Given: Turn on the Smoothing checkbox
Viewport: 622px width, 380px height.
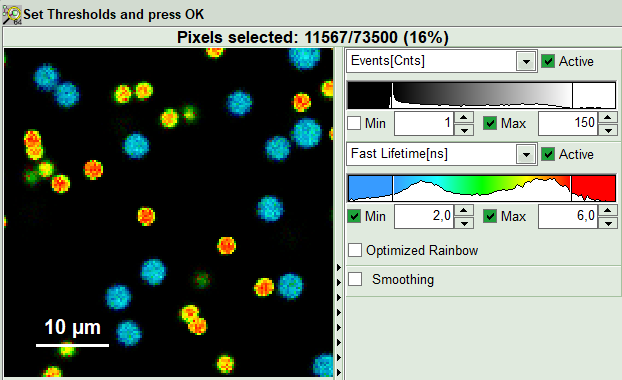Looking at the screenshot, I should pos(355,279).
